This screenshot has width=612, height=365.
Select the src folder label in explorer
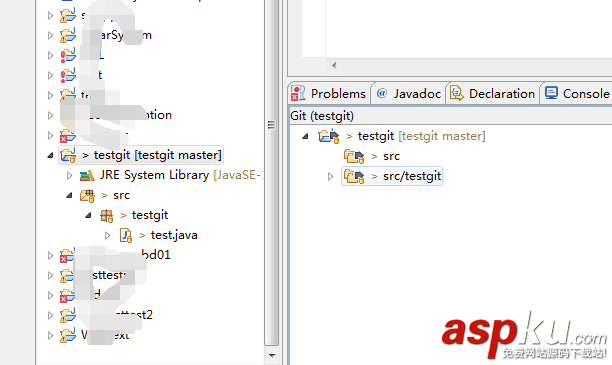(x=121, y=195)
